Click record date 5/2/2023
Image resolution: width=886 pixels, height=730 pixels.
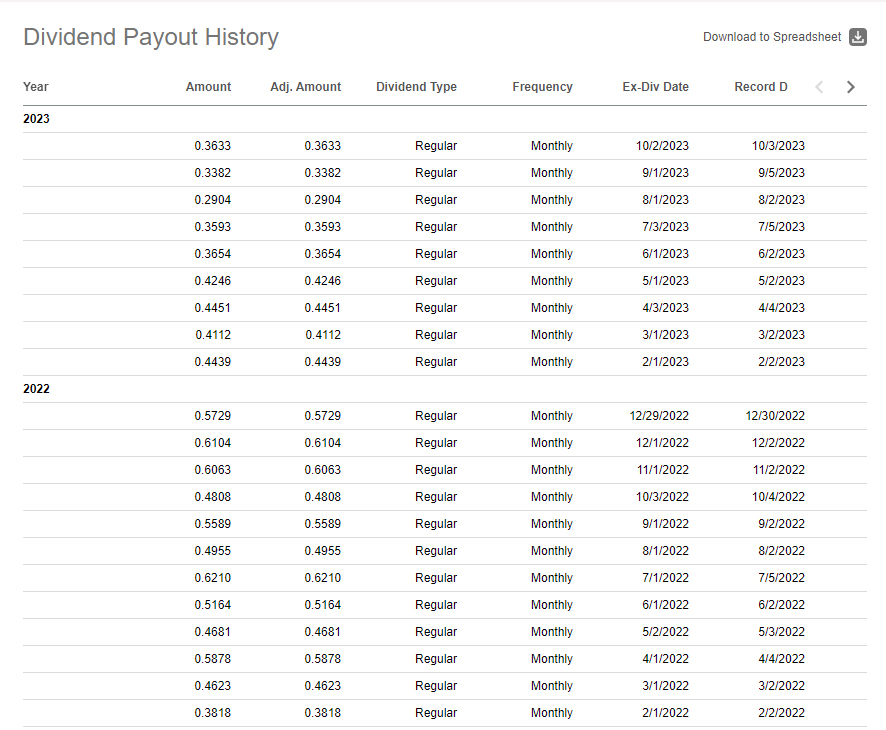(x=781, y=281)
